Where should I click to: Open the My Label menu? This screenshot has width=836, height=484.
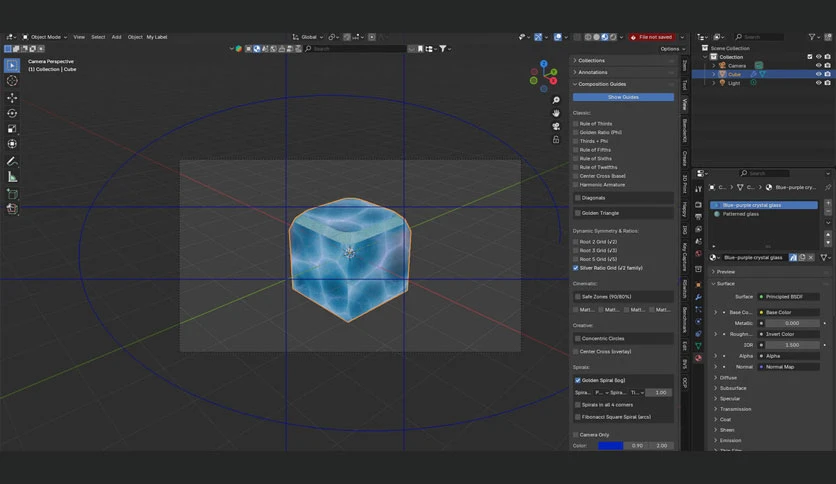(x=157, y=37)
